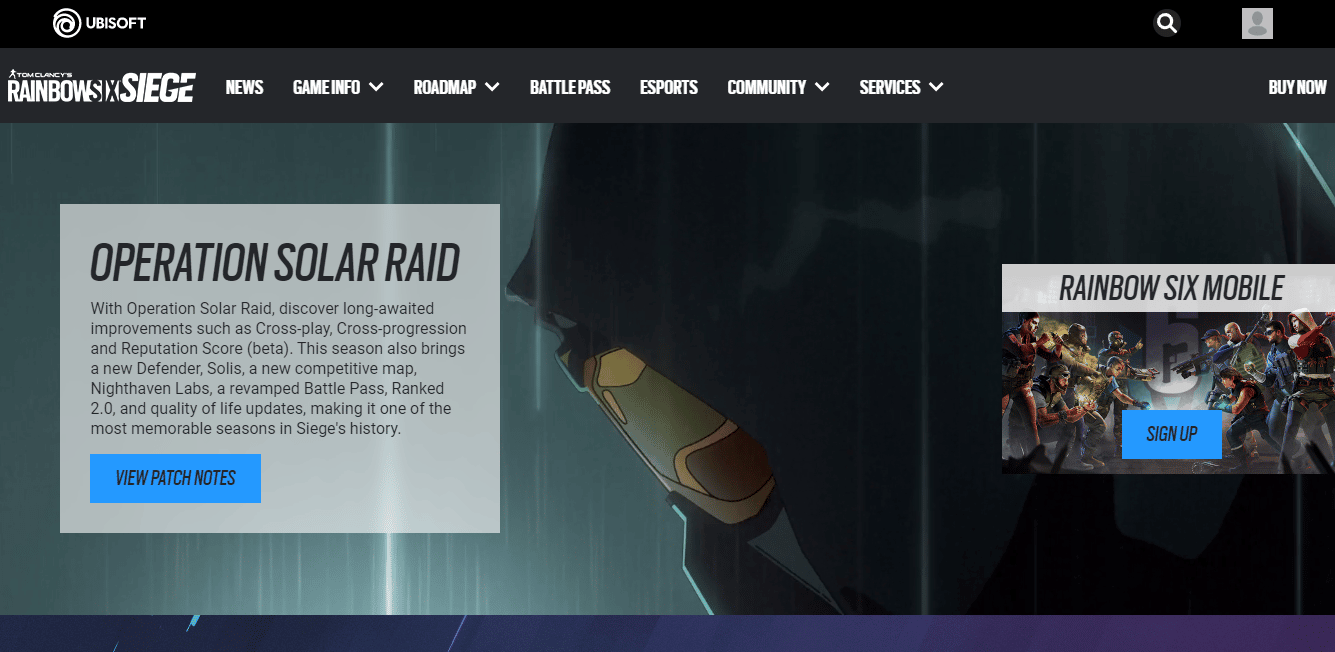
Task: Open search with the magnifier icon
Action: click(x=1166, y=23)
